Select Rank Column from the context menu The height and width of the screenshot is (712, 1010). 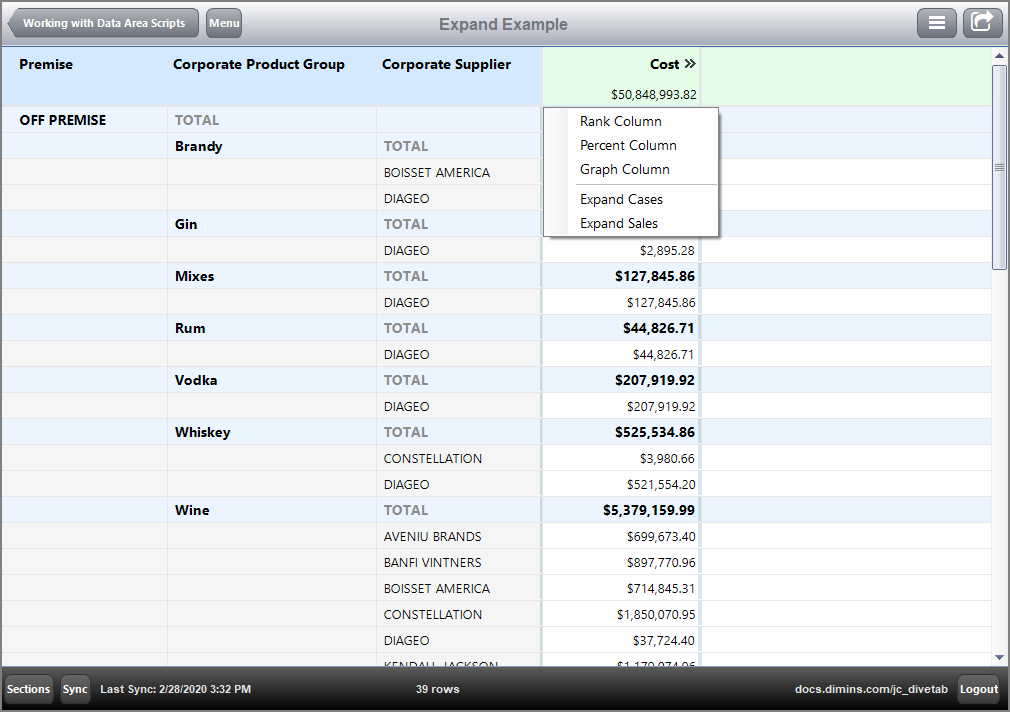click(x=620, y=121)
